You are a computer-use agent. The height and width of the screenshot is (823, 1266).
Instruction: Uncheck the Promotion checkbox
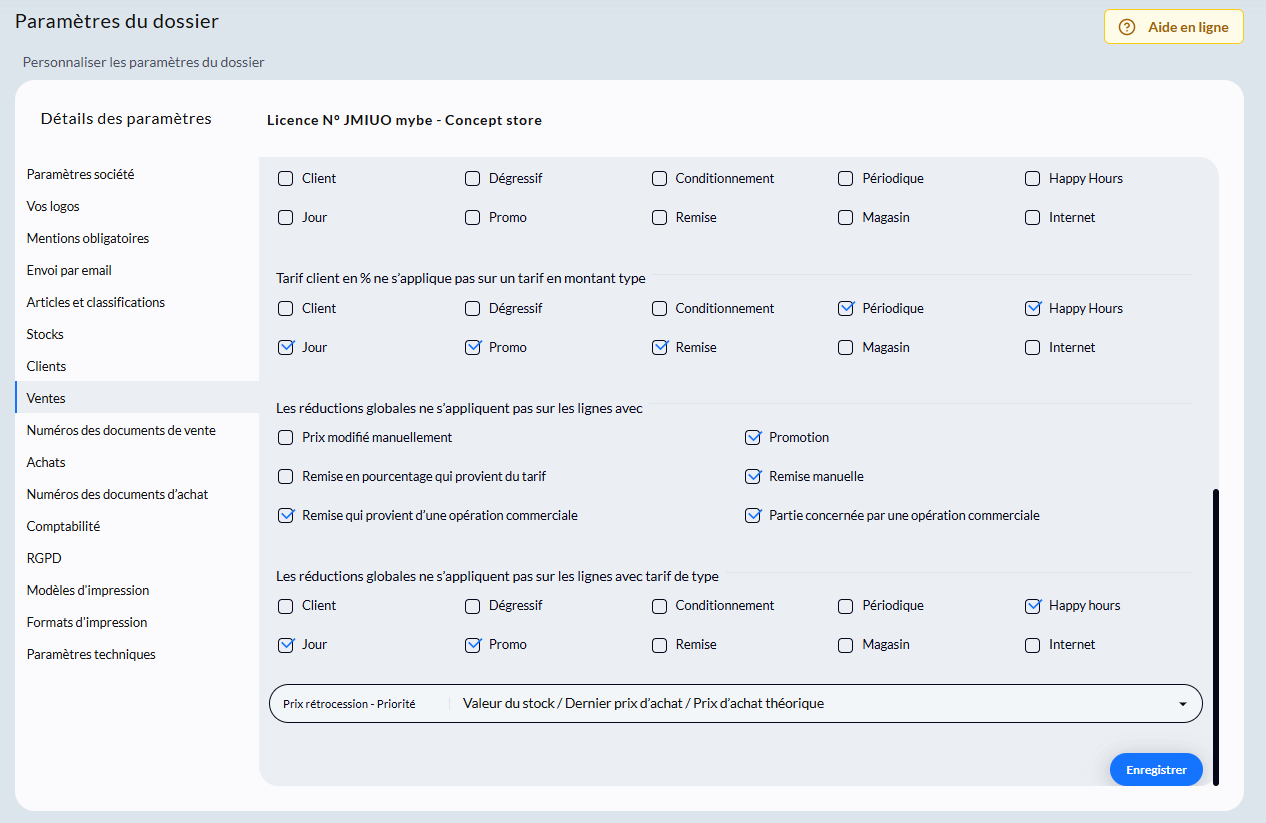pyautogui.click(x=753, y=437)
